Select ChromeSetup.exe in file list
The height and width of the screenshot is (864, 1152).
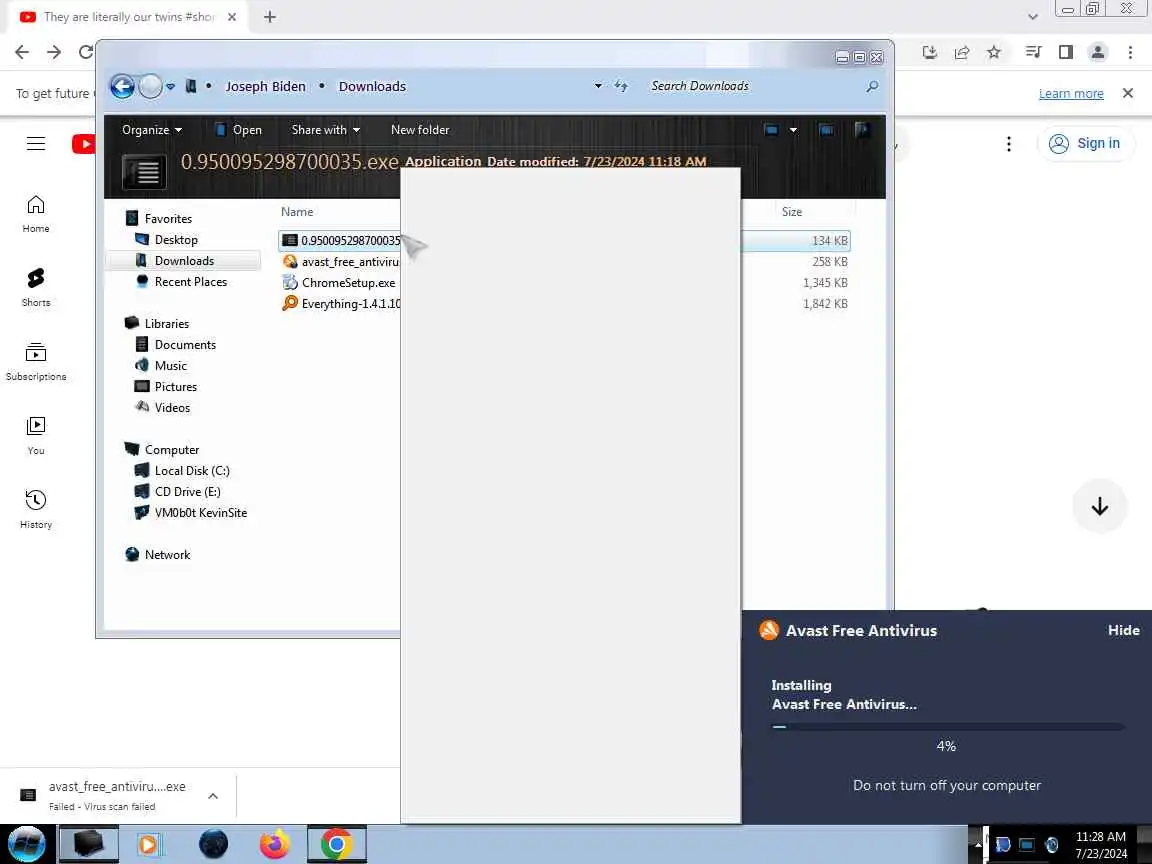[339, 283]
